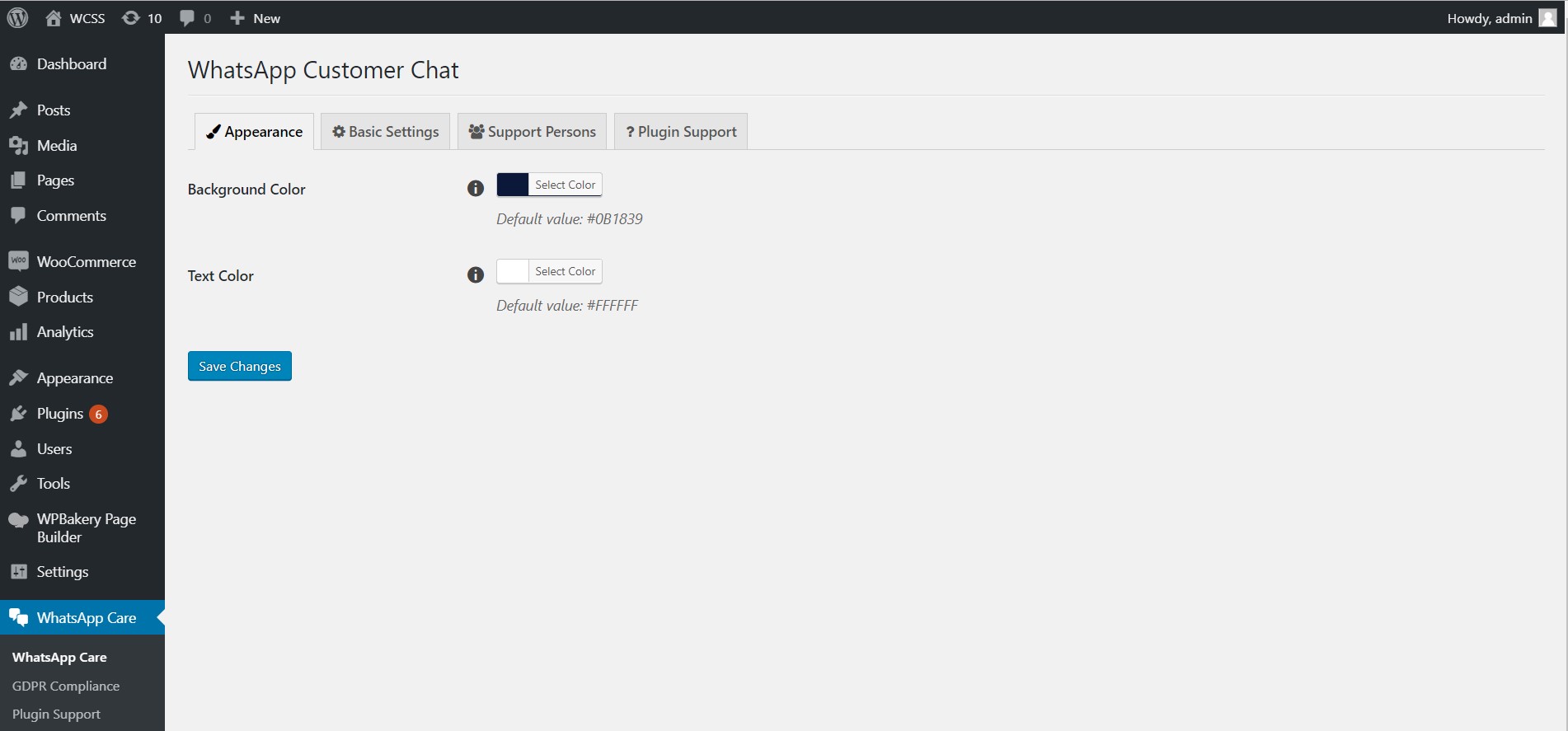This screenshot has width=1568, height=731.
Task: Click the Users person icon
Action: (x=18, y=449)
